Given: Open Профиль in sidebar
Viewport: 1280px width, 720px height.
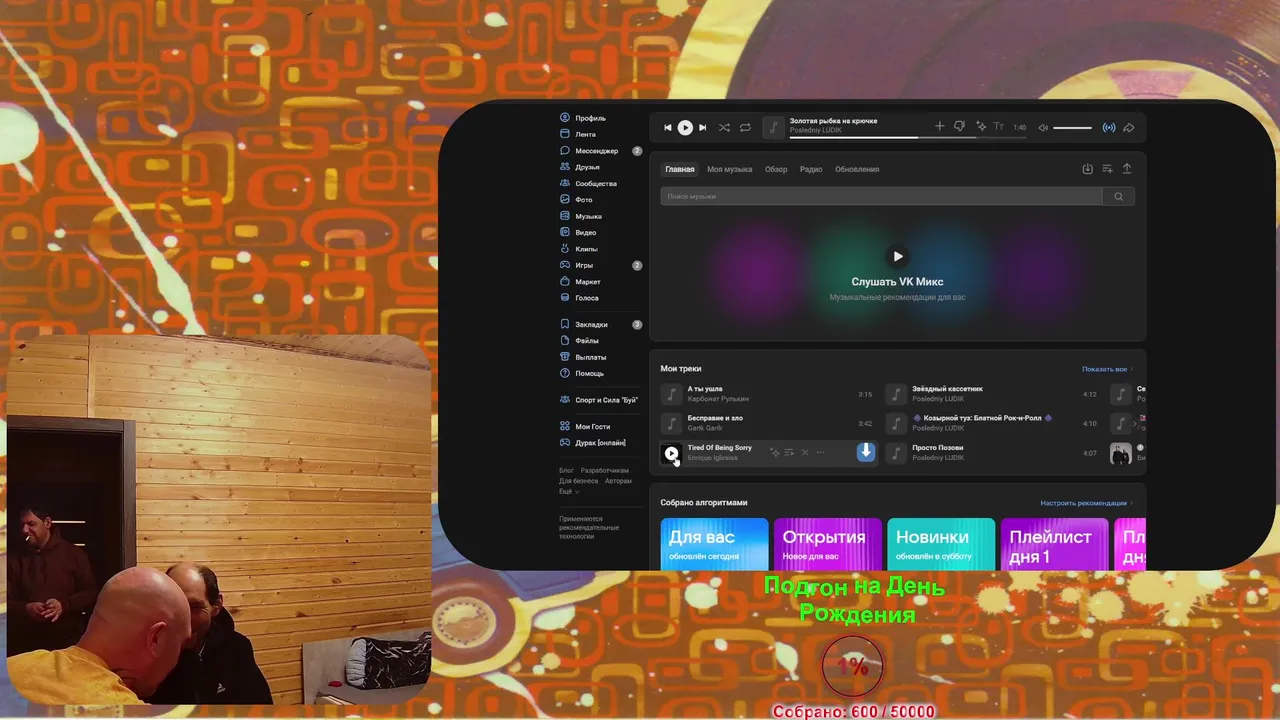Looking at the screenshot, I should coord(591,118).
